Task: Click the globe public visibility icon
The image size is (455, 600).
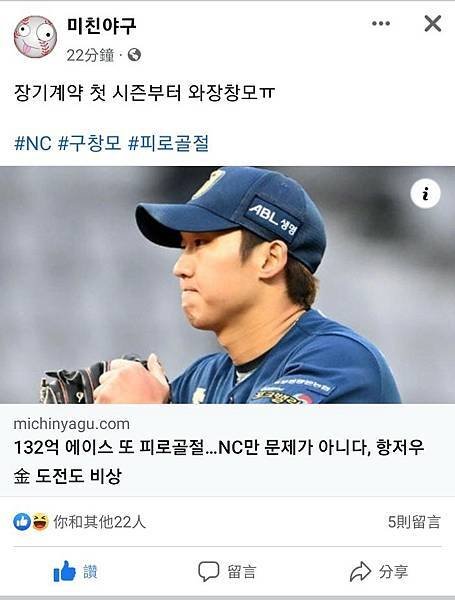Action: point(134,55)
